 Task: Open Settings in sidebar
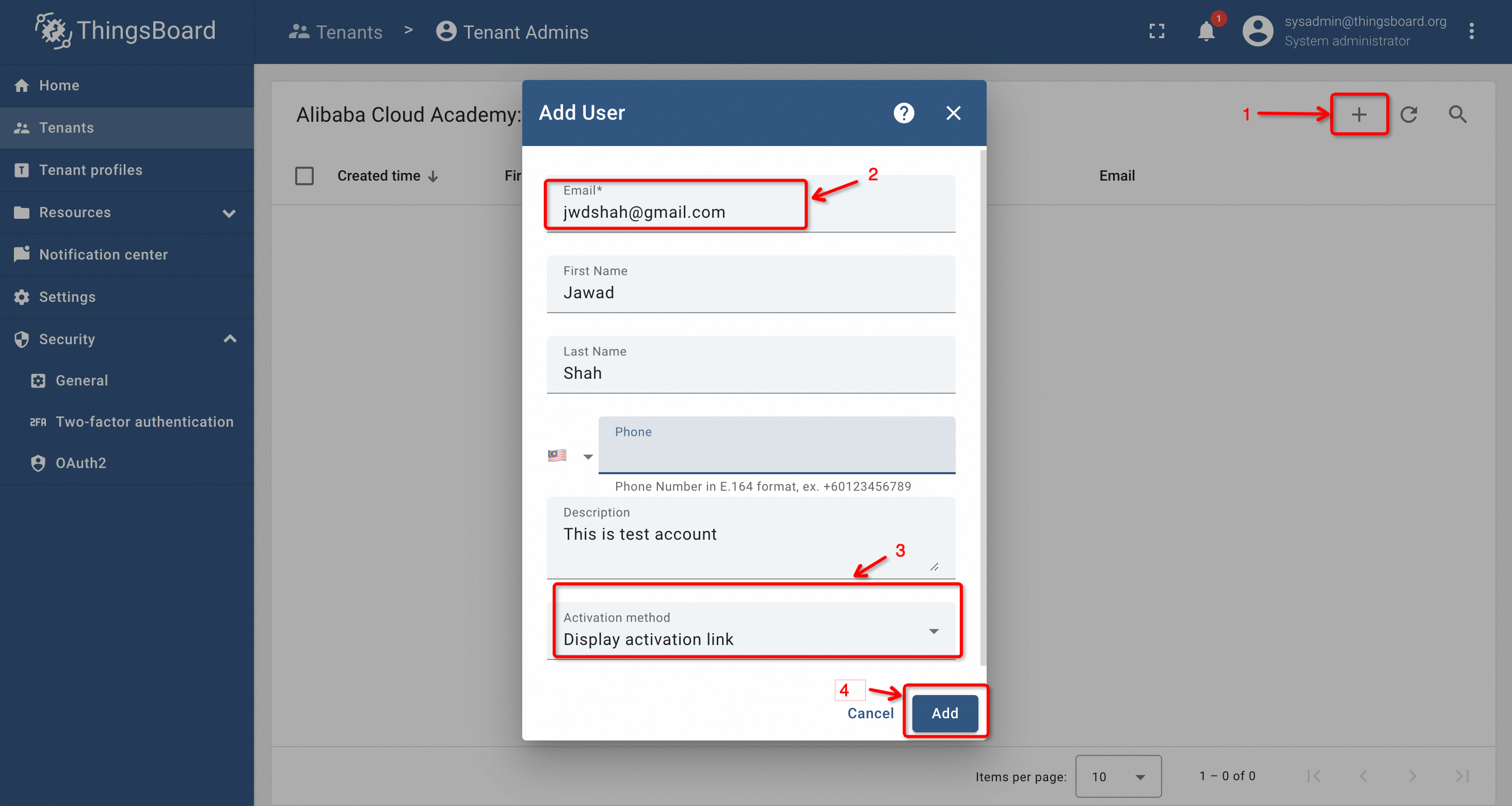[x=127, y=297]
